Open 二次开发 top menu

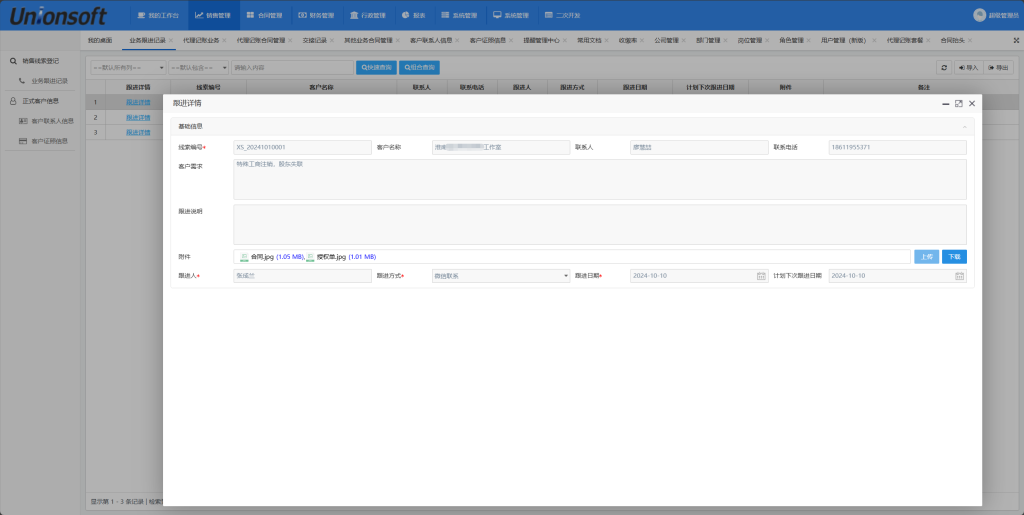pyautogui.click(x=563, y=15)
